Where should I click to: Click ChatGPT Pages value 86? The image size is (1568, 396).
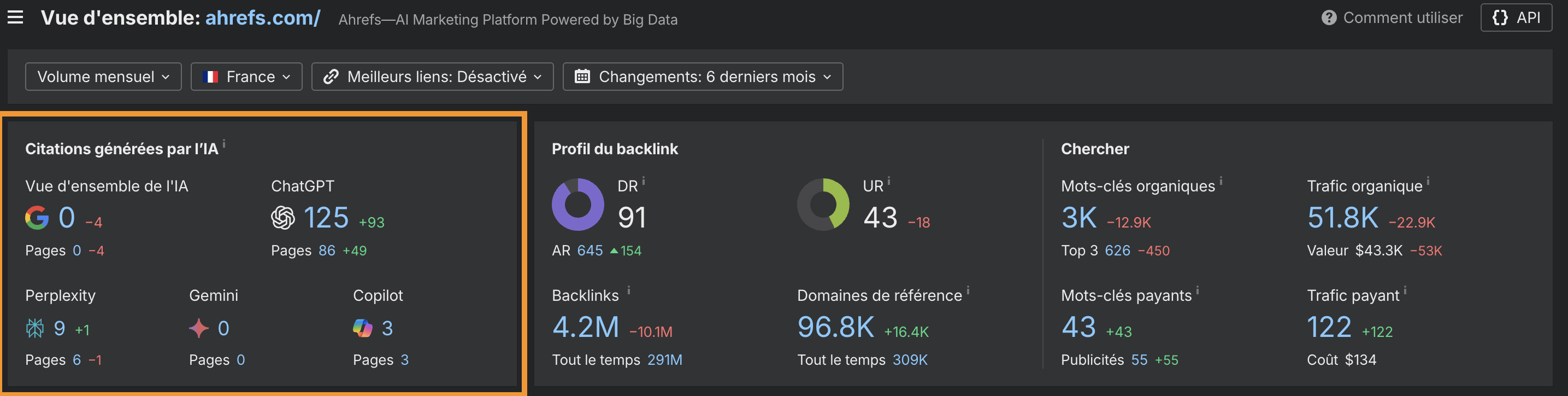327,251
